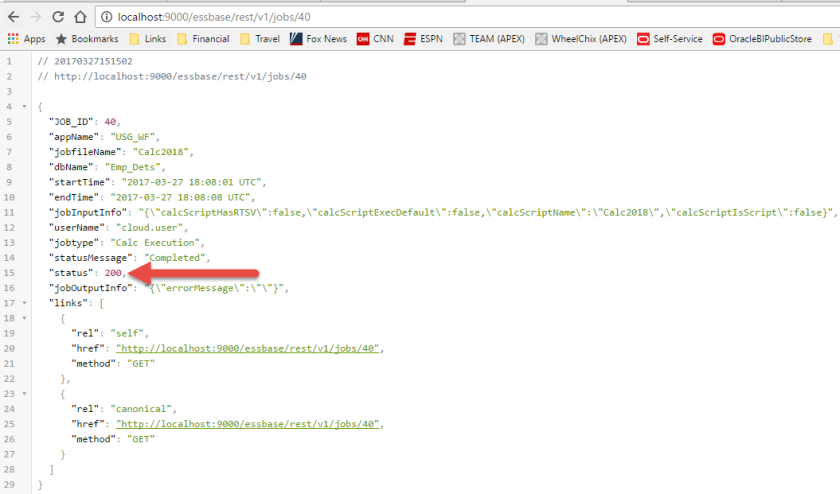
Task: Collapse the canonical link object on line 23
Action: coord(24,394)
